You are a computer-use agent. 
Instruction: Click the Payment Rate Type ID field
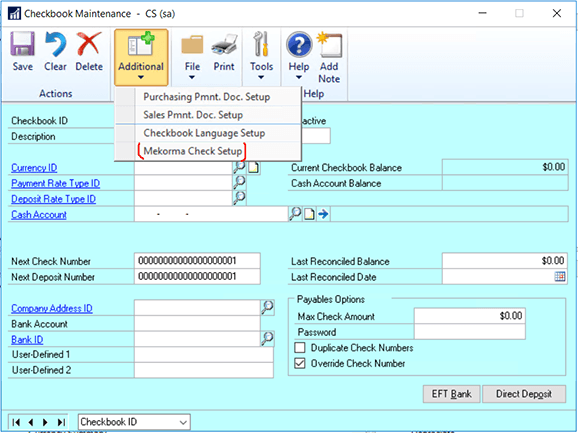[x=183, y=183]
